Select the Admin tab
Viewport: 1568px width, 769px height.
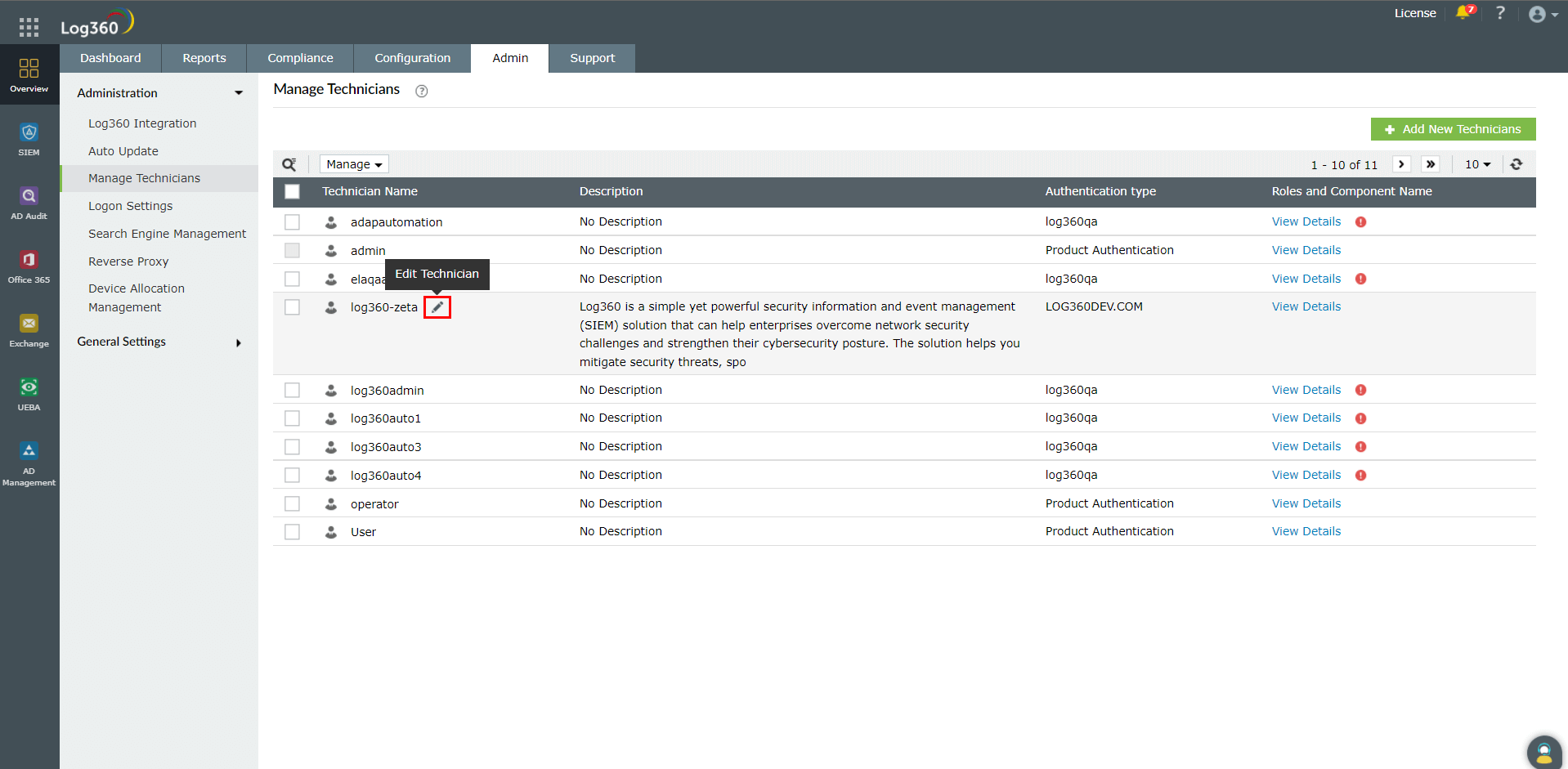pyautogui.click(x=510, y=58)
